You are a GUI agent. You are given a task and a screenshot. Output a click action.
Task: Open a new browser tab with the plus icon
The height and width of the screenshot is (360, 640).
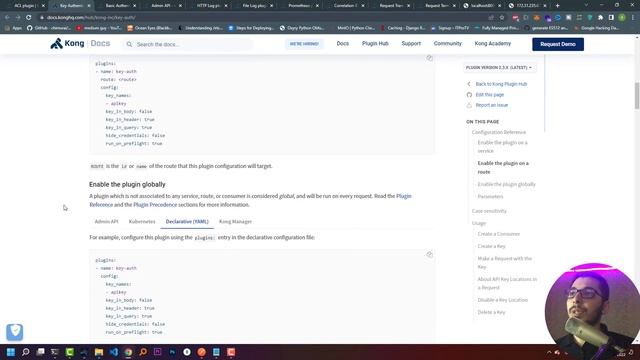558,6
